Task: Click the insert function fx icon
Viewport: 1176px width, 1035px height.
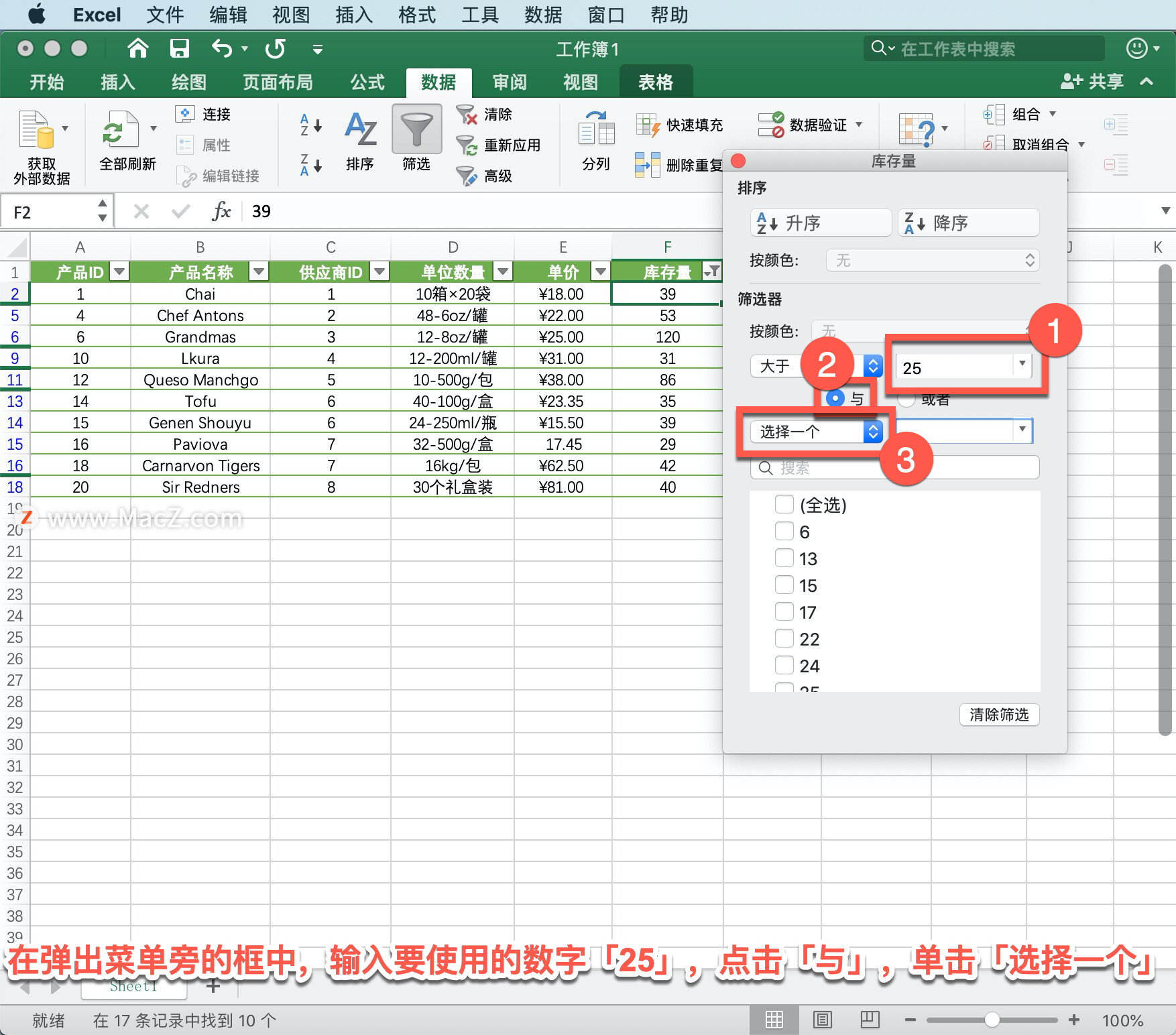Action: 221,212
